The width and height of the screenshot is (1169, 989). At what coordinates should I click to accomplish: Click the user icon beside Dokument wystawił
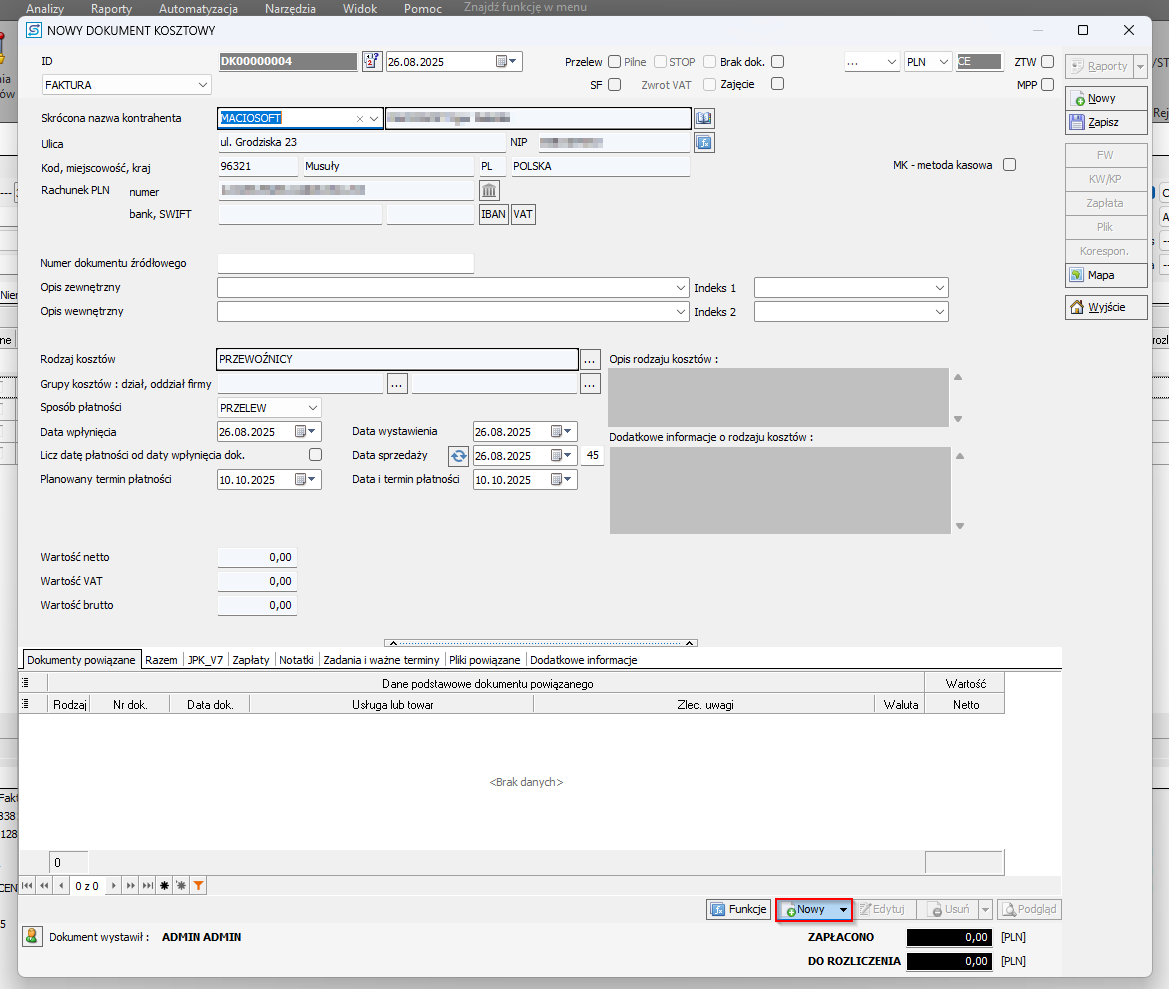click(x=33, y=937)
